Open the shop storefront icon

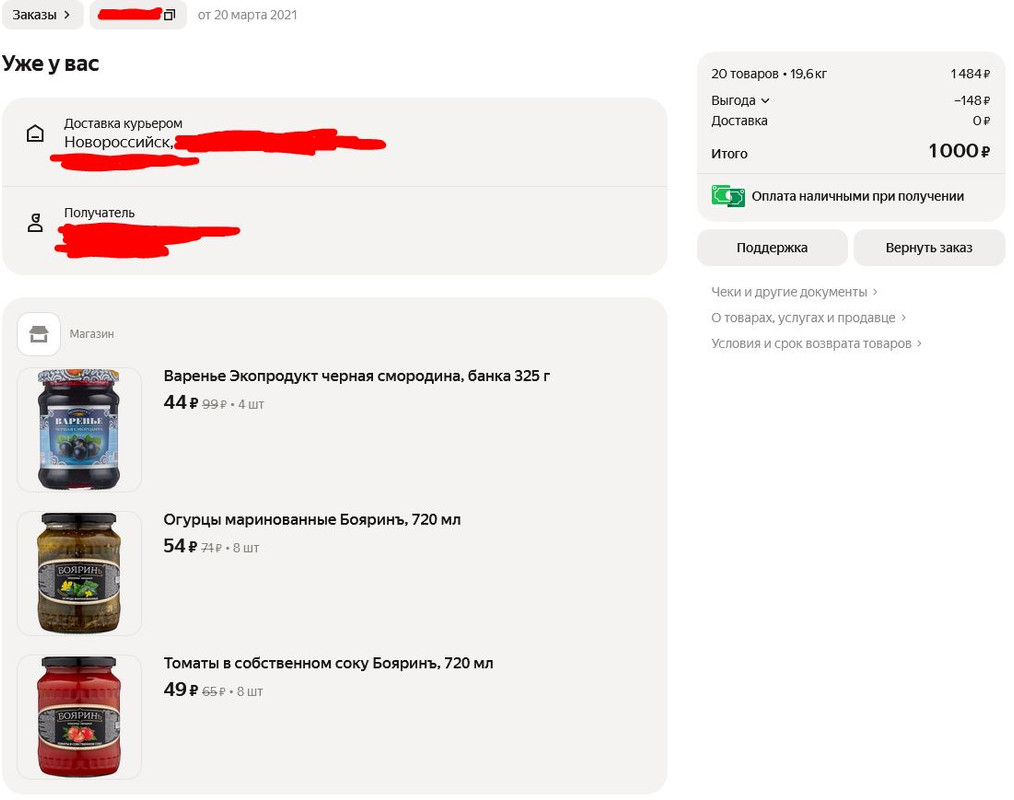39,334
